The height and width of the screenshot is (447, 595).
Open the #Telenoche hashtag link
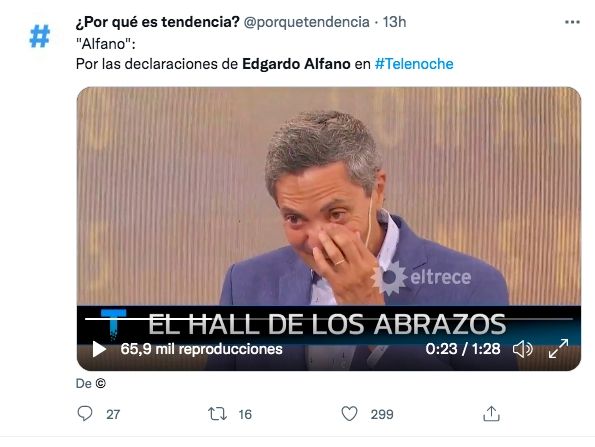(x=414, y=64)
